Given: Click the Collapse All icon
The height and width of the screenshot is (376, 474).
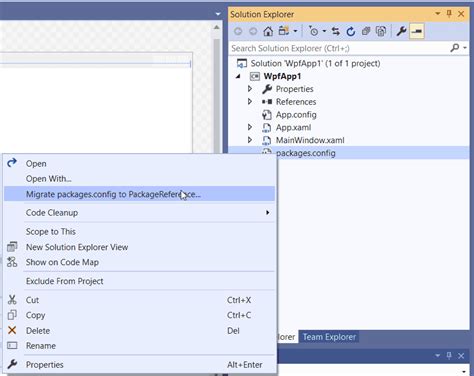Looking at the screenshot, I should pyautogui.click(x=366, y=31).
